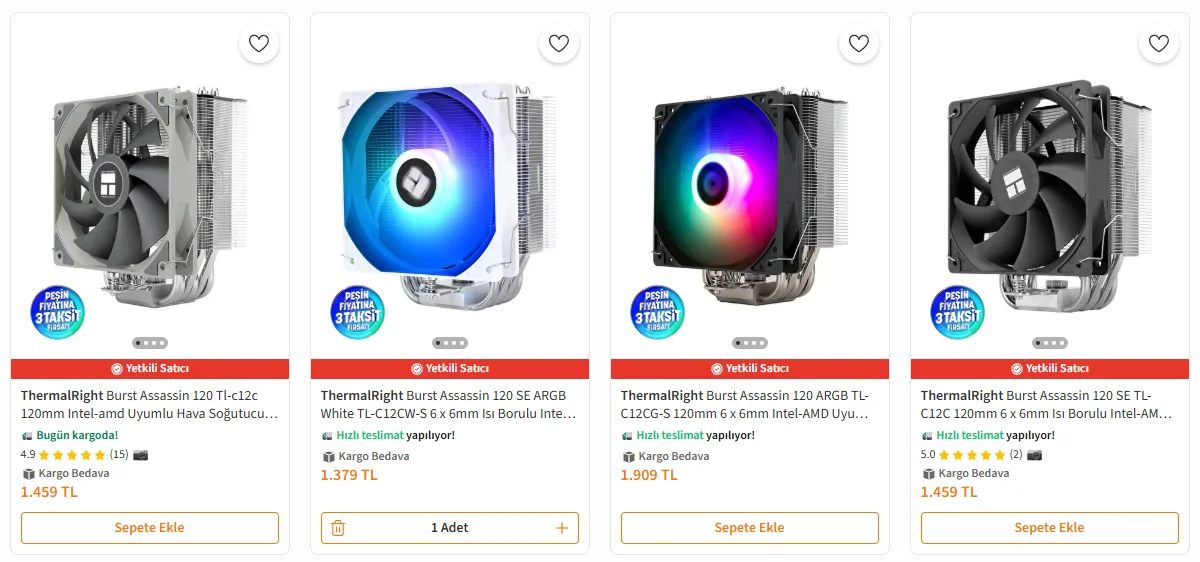Increase quantity with plus icon
This screenshot has width=1200, height=562.
(562, 528)
